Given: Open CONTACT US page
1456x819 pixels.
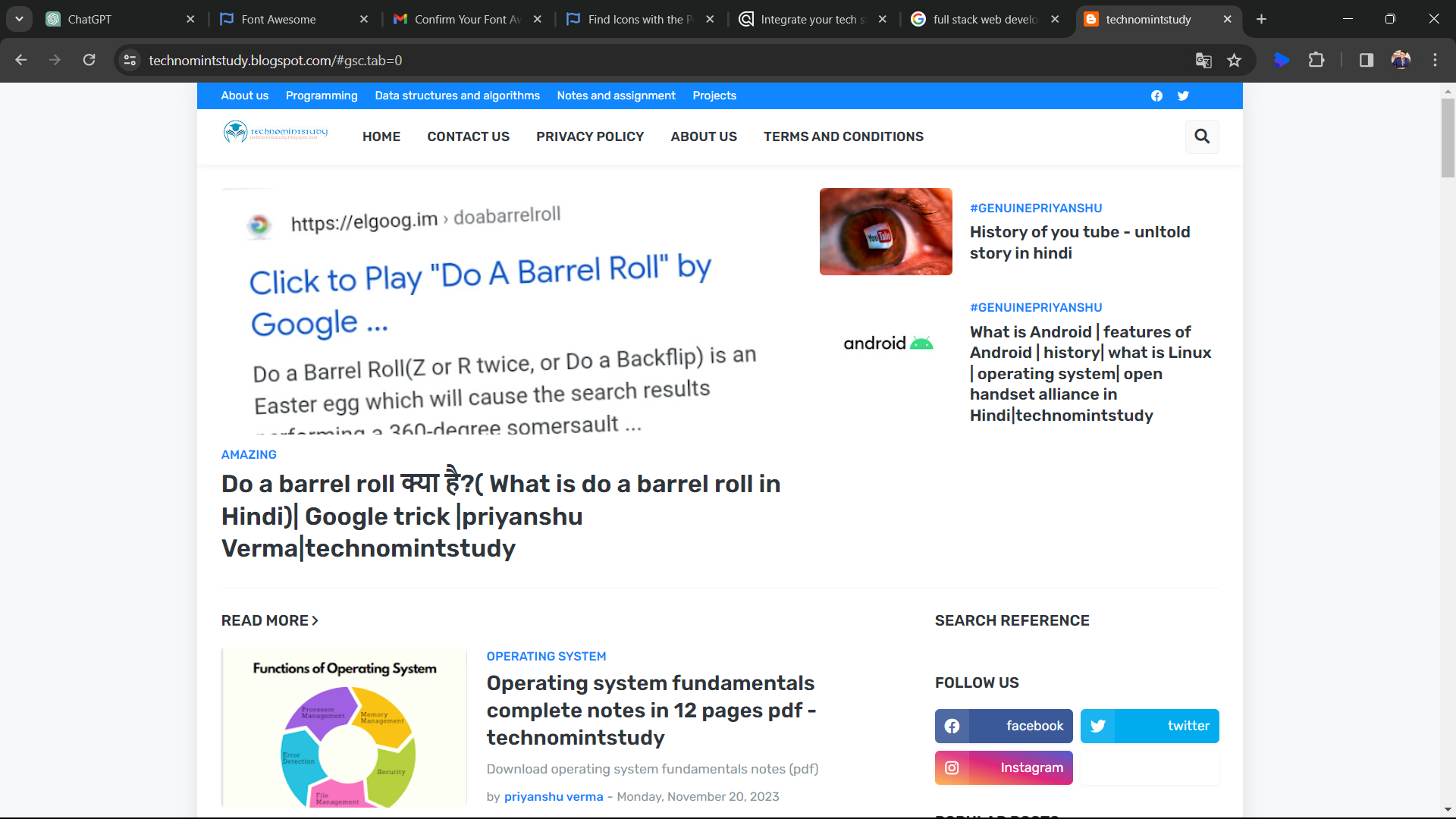Looking at the screenshot, I should point(468,136).
